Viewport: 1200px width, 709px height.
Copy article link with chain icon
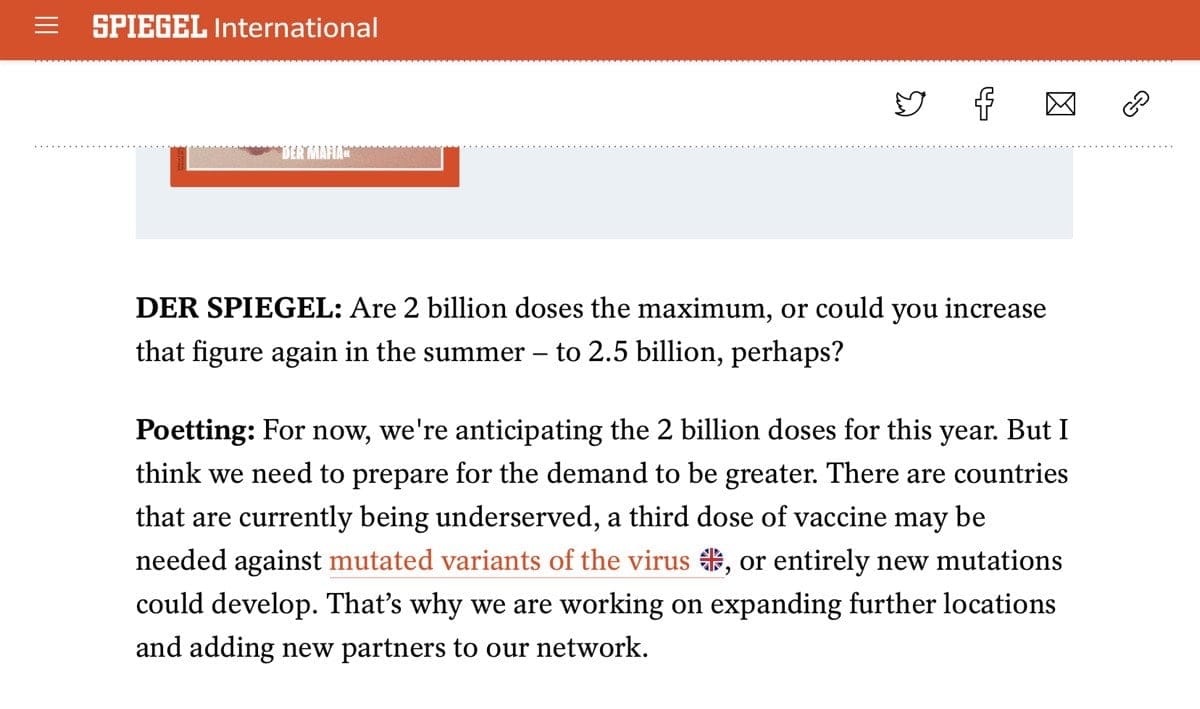coord(1138,103)
